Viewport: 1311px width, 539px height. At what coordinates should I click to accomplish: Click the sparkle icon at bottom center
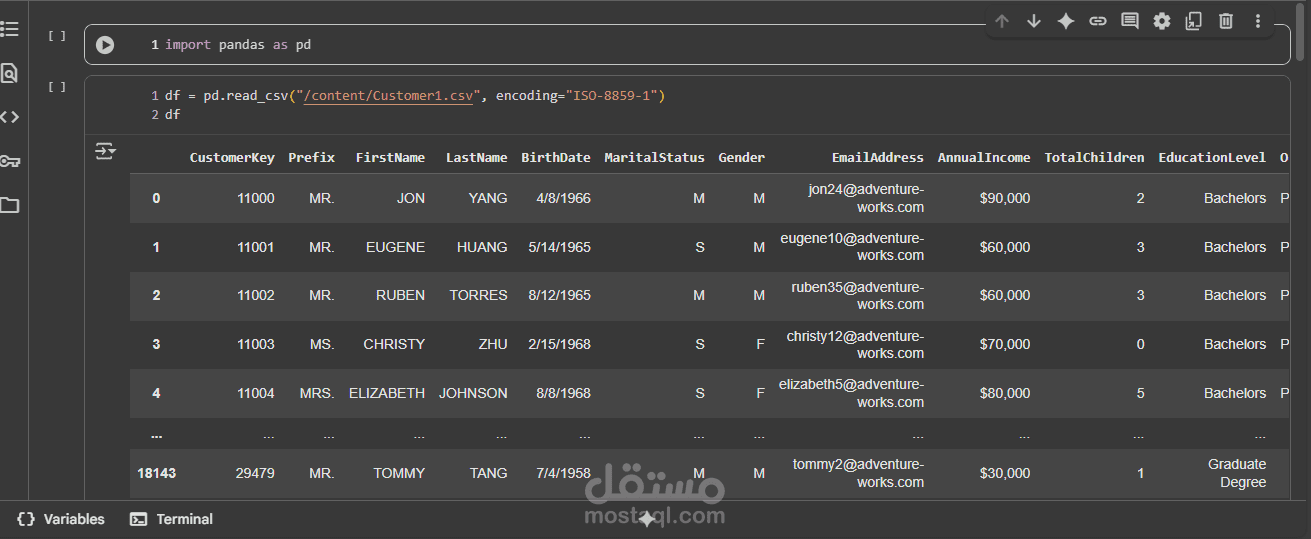[647, 518]
